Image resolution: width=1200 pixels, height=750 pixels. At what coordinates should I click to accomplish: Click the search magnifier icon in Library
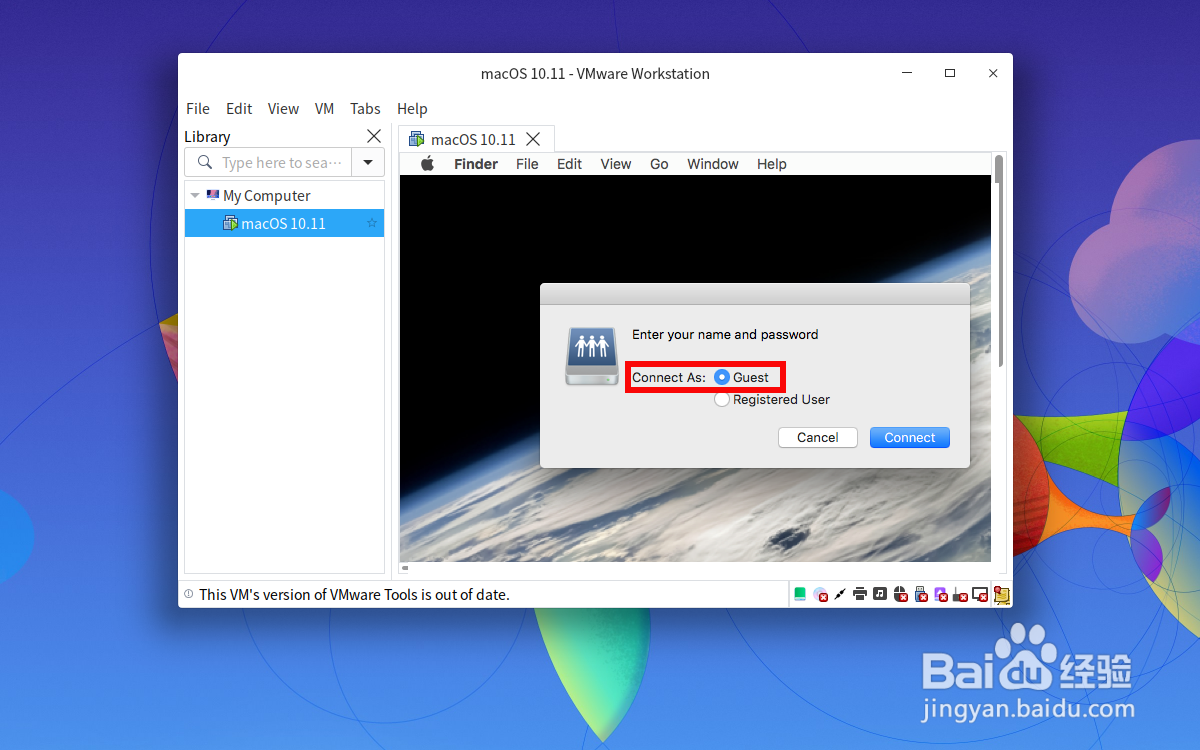tap(205, 162)
